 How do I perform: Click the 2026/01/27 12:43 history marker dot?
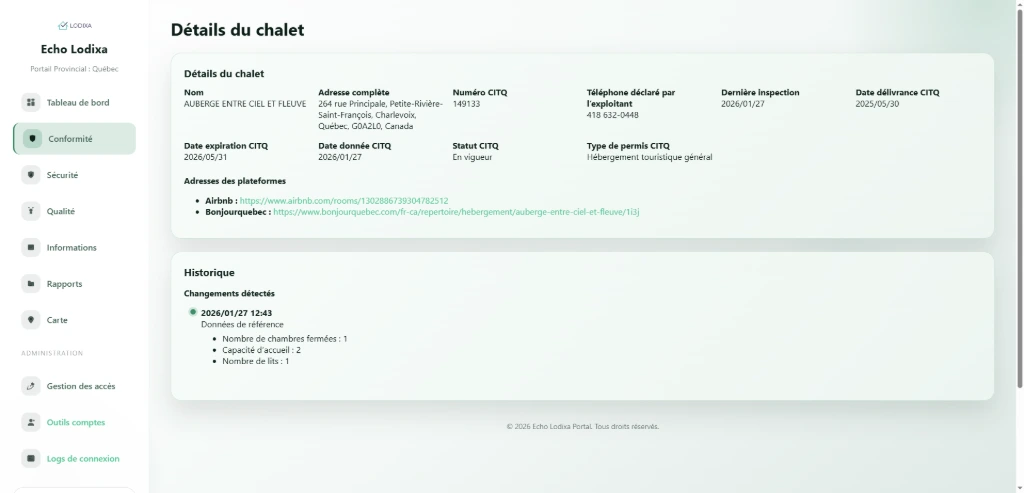193,312
